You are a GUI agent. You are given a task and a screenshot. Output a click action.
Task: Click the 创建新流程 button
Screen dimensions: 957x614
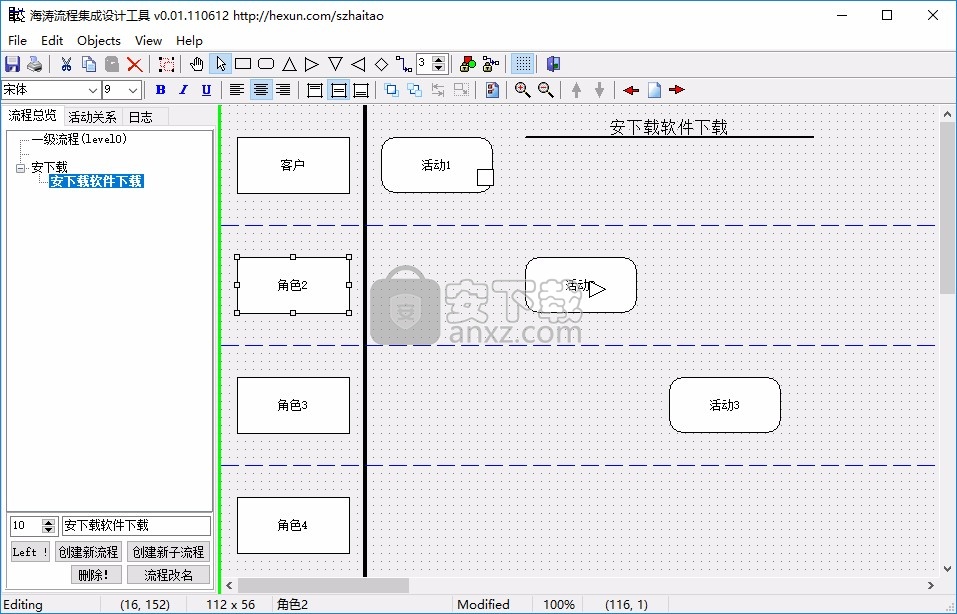[x=88, y=552]
